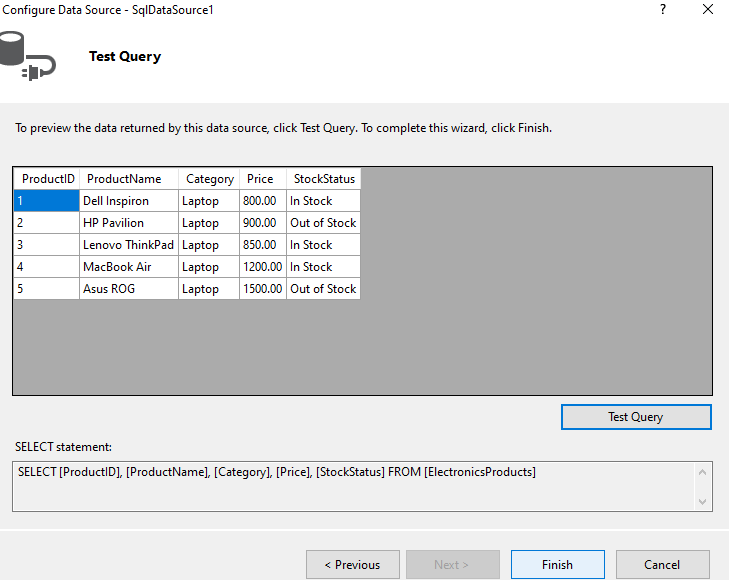Cancel the Configure Data Source wizard
The height and width of the screenshot is (580, 729).
click(663, 565)
